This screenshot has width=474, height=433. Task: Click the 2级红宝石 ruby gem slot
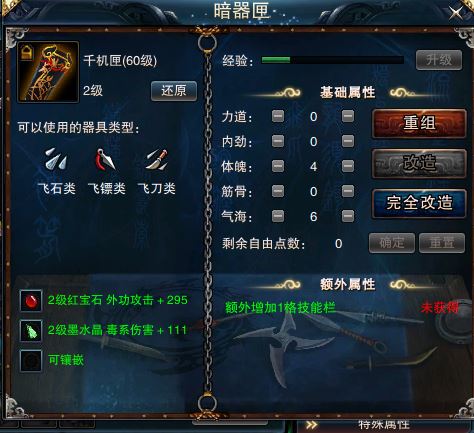pos(31,301)
